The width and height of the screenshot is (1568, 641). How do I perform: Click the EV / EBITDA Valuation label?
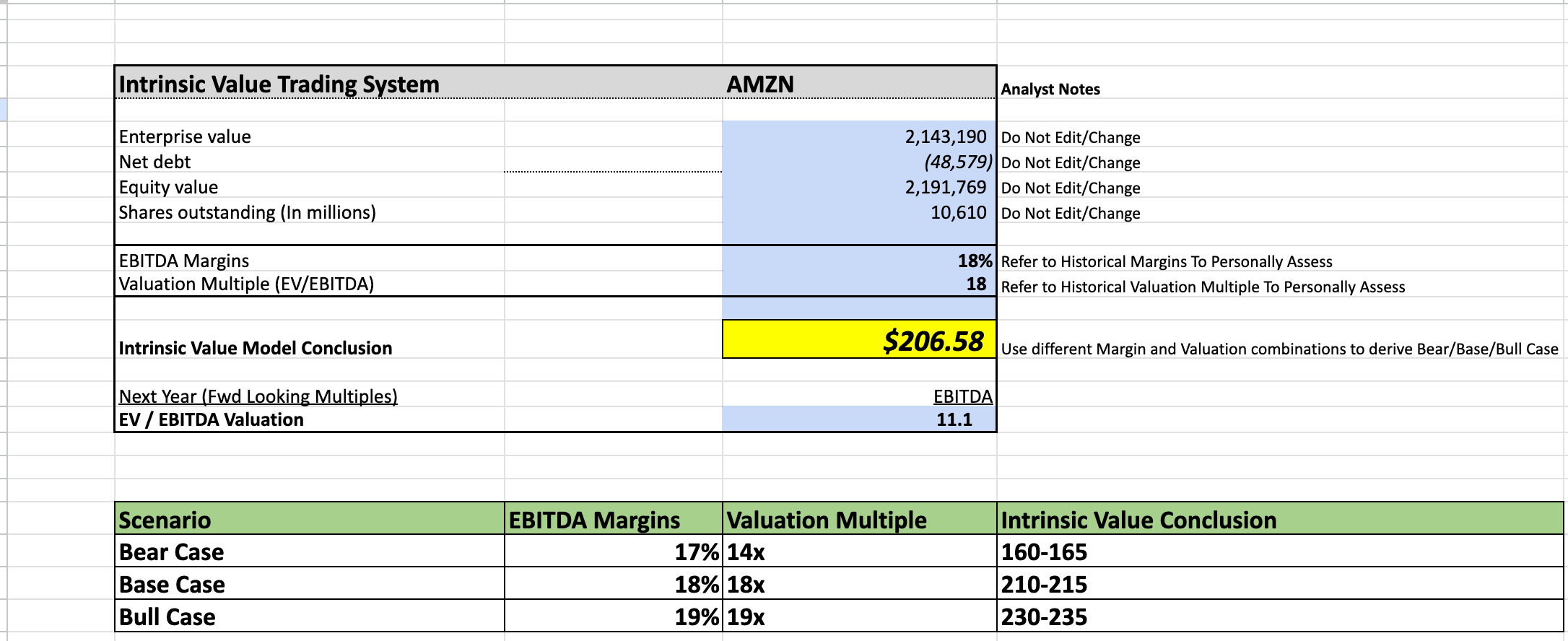[211, 420]
